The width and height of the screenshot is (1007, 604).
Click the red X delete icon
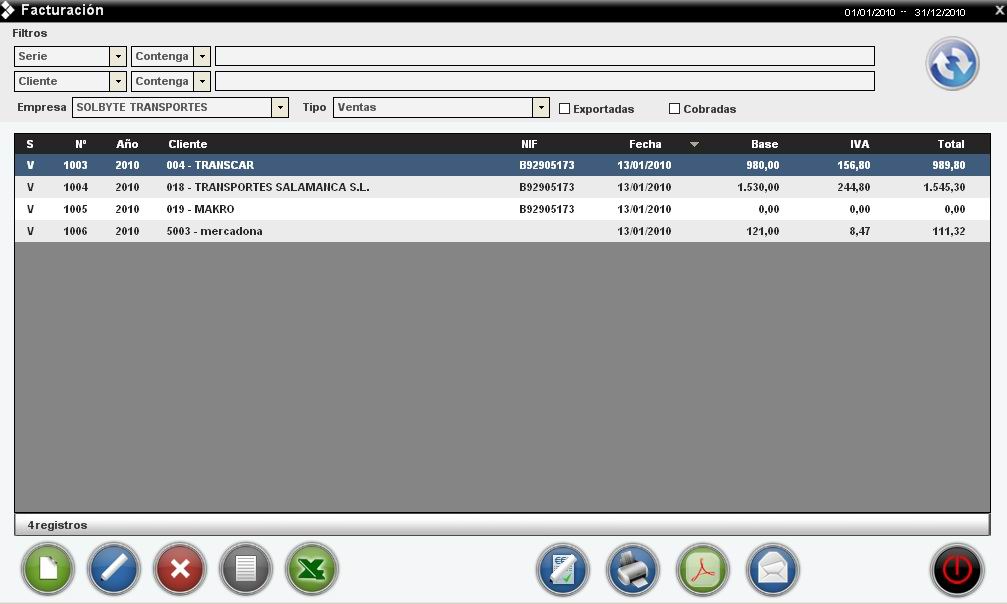(x=180, y=569)
